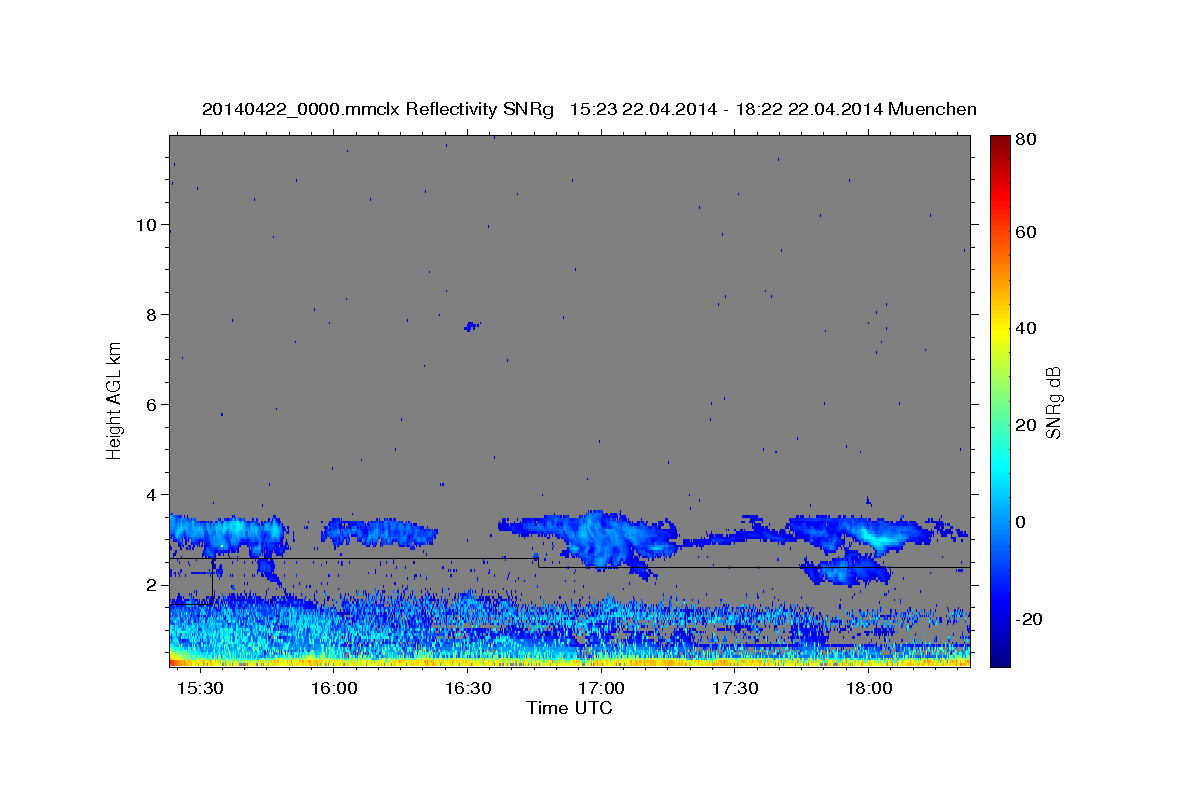The height and width of the screenshot is (800, 1200).
Task: Click the colorbar value 20
Action: click(1025, 425)
